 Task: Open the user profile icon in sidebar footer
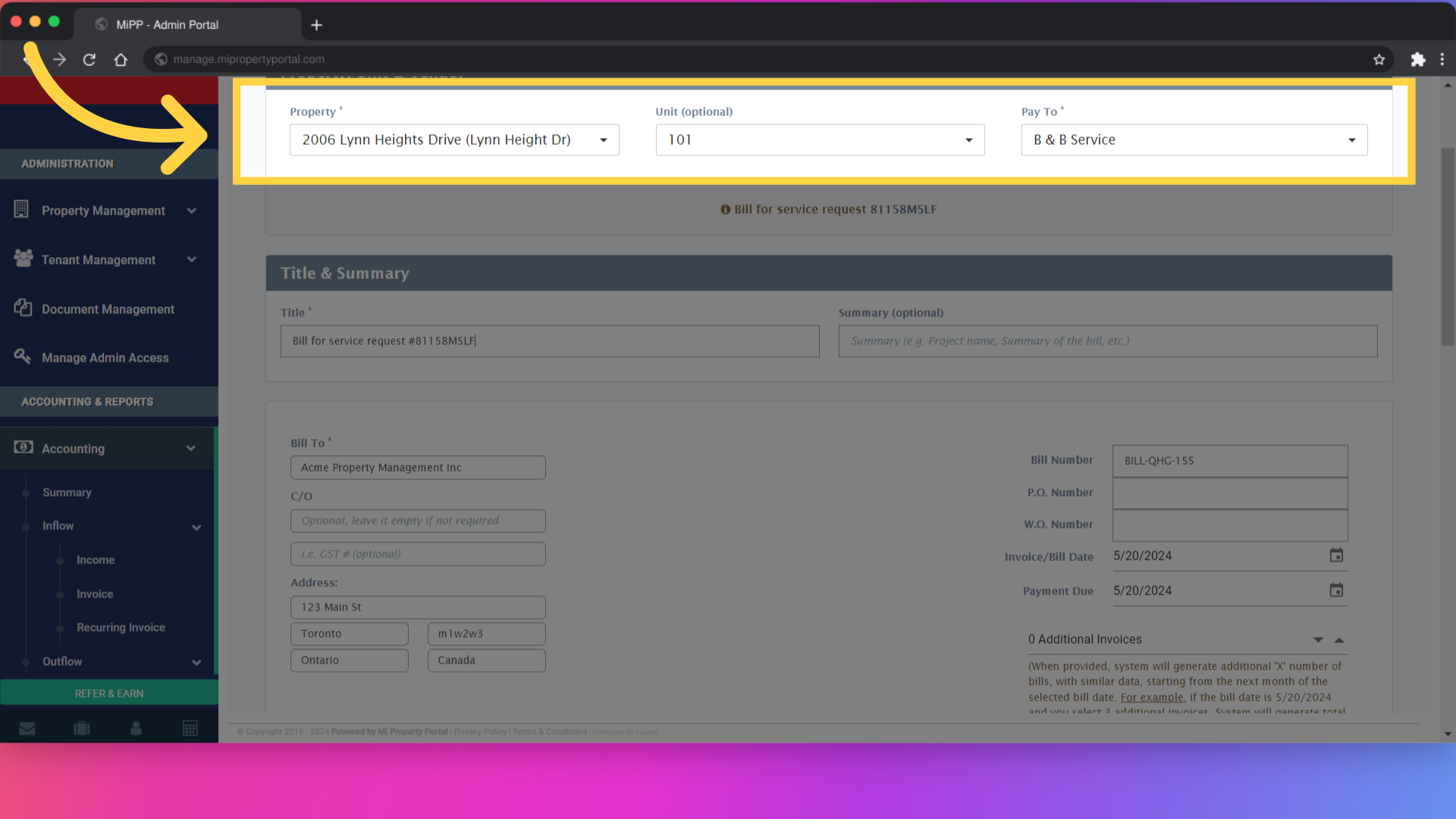[x=136, y=728]
